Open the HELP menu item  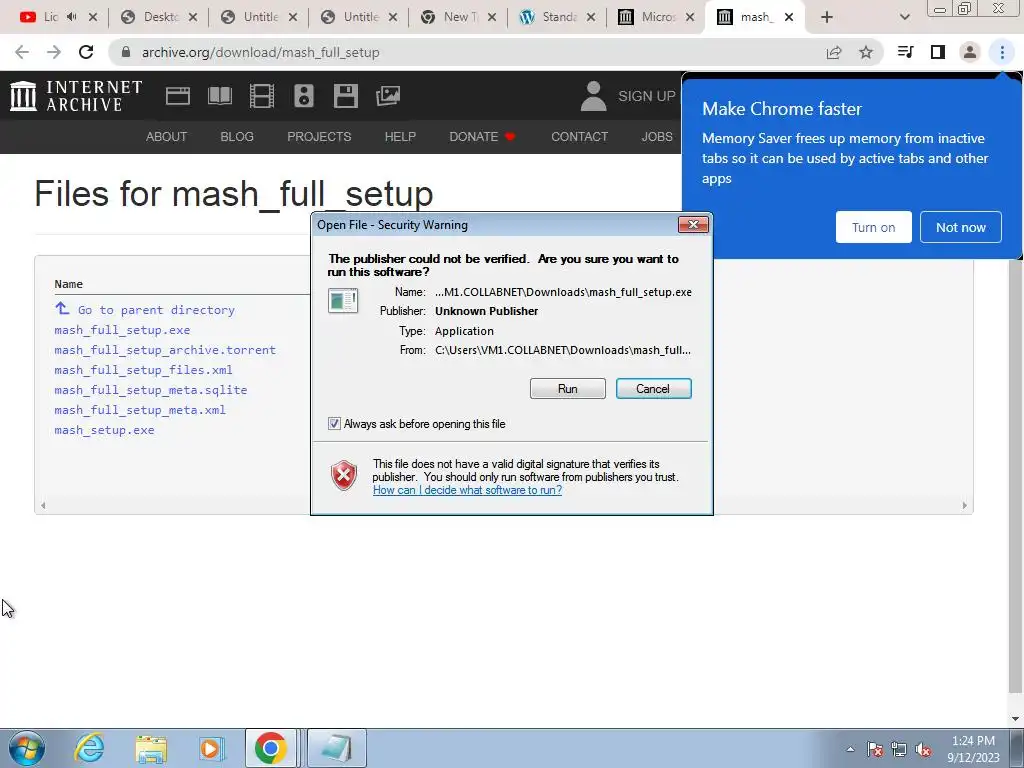[x=400, y=136]
